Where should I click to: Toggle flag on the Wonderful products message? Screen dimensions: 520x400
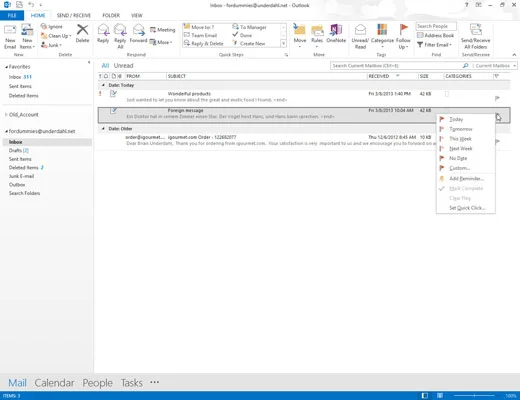coord(497,98)
